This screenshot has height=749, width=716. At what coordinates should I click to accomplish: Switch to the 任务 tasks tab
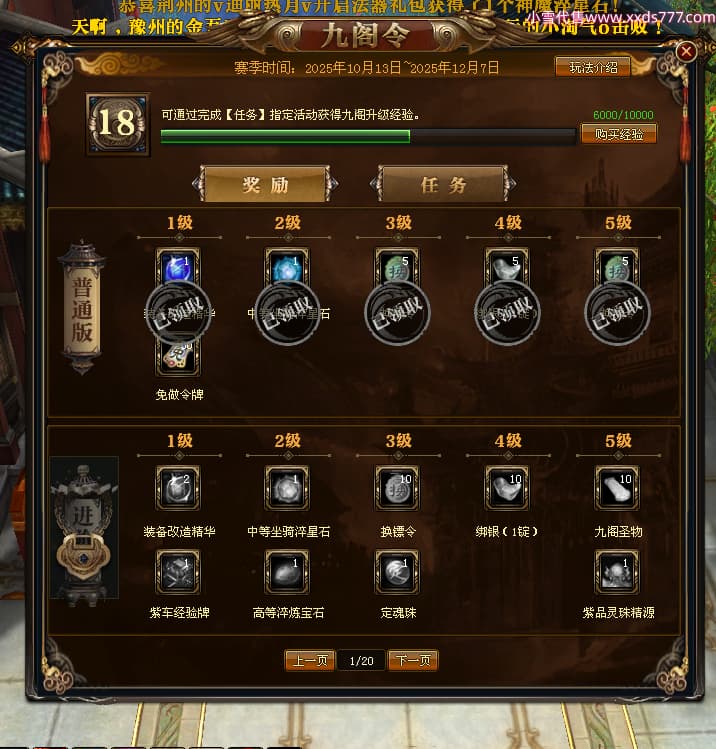coord(443,184)
